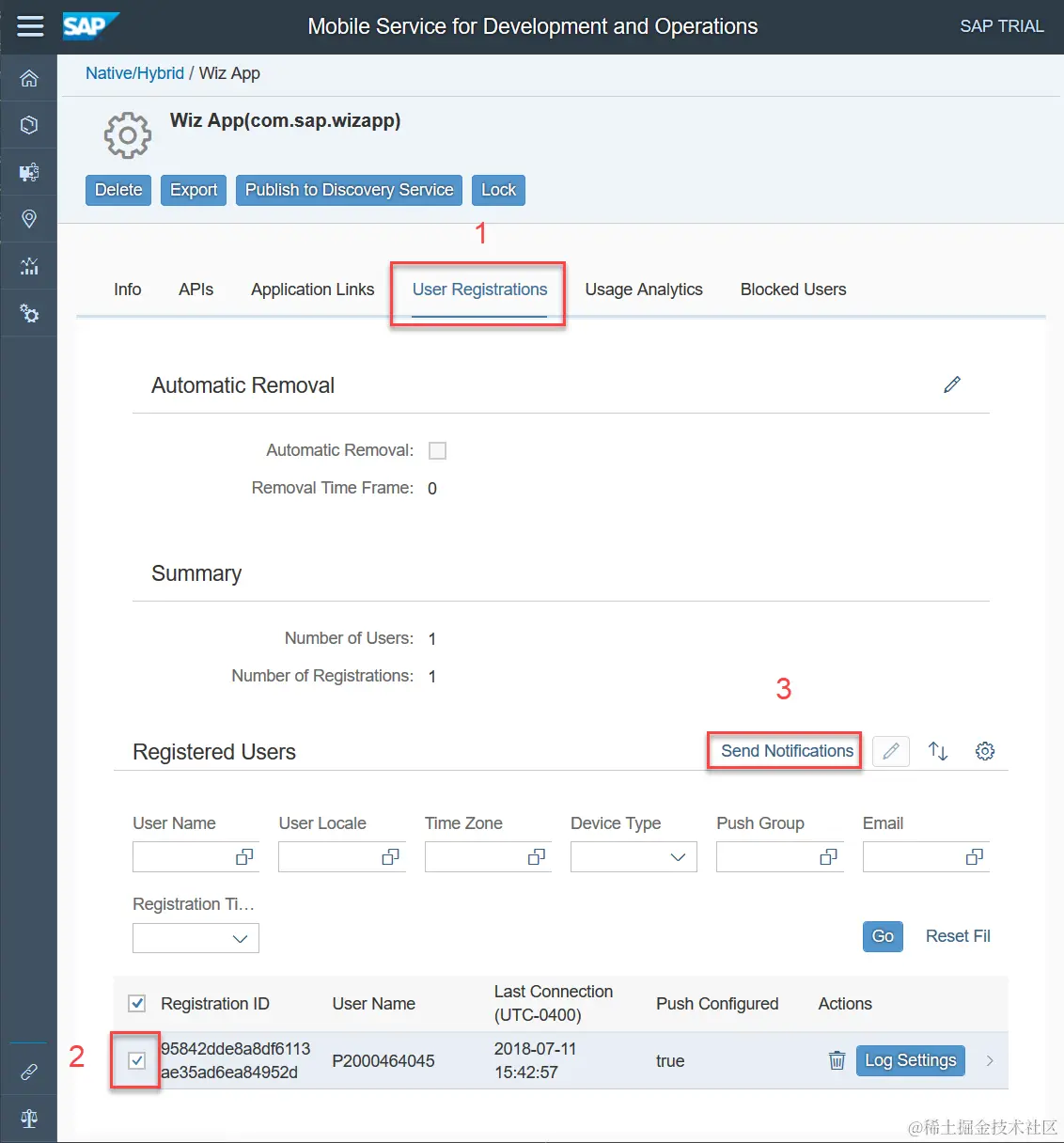Click the Log Settings button

pos(910,1060)
